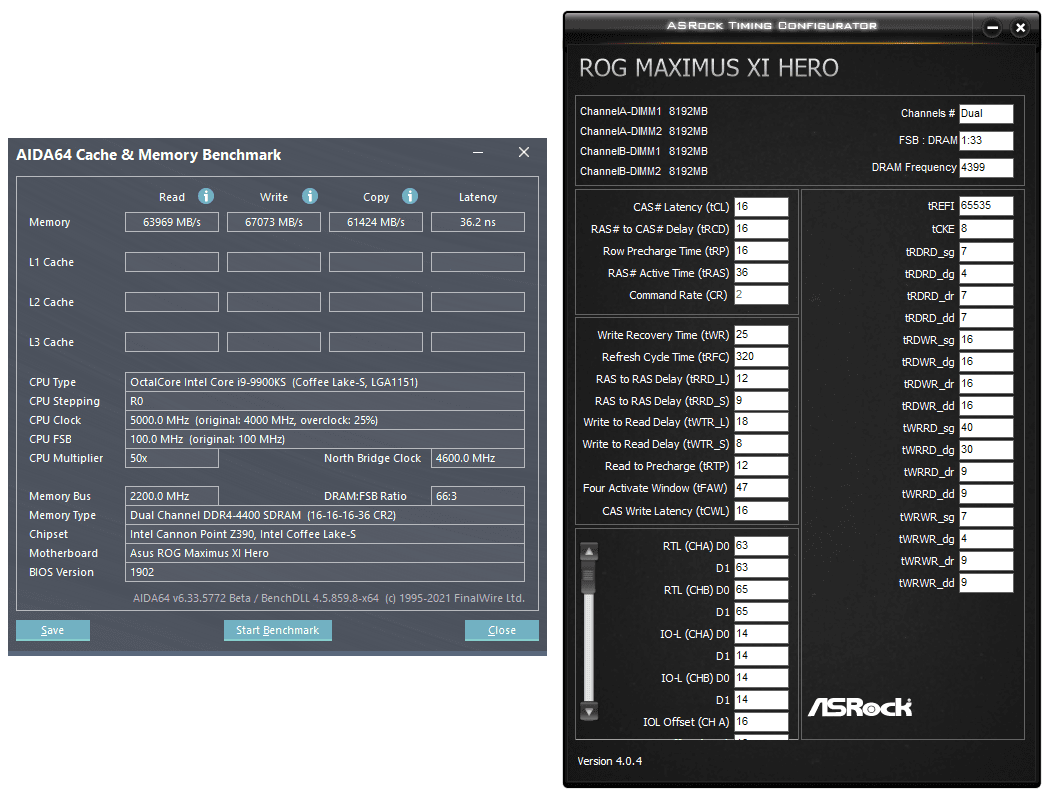
Task: Click the Read to Precharge (tRTP) field
Action: (761, 466)
